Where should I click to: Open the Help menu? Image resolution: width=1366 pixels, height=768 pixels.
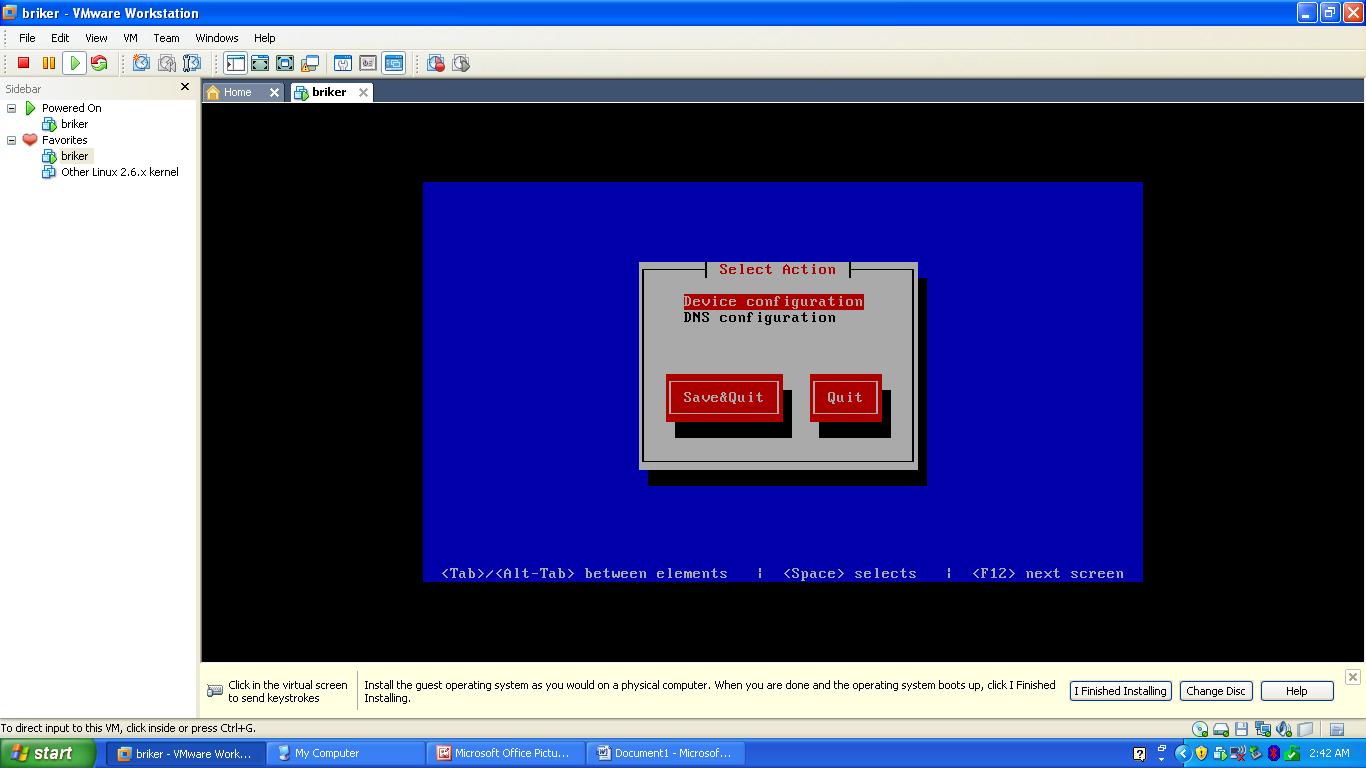pos(265,38)
